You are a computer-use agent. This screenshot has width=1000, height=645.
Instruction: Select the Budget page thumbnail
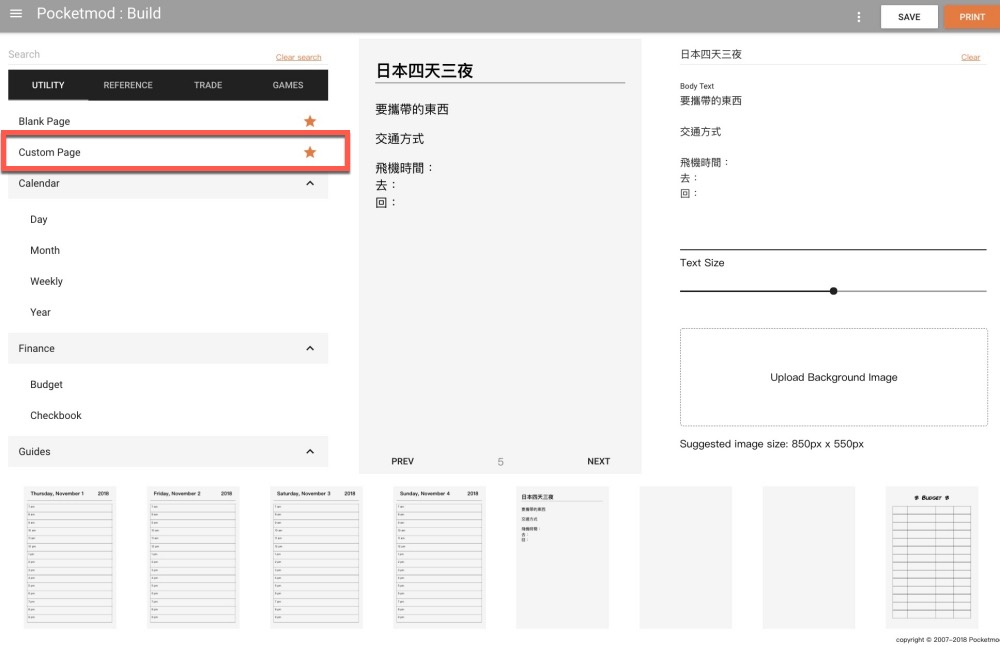[x=931, y=557]
